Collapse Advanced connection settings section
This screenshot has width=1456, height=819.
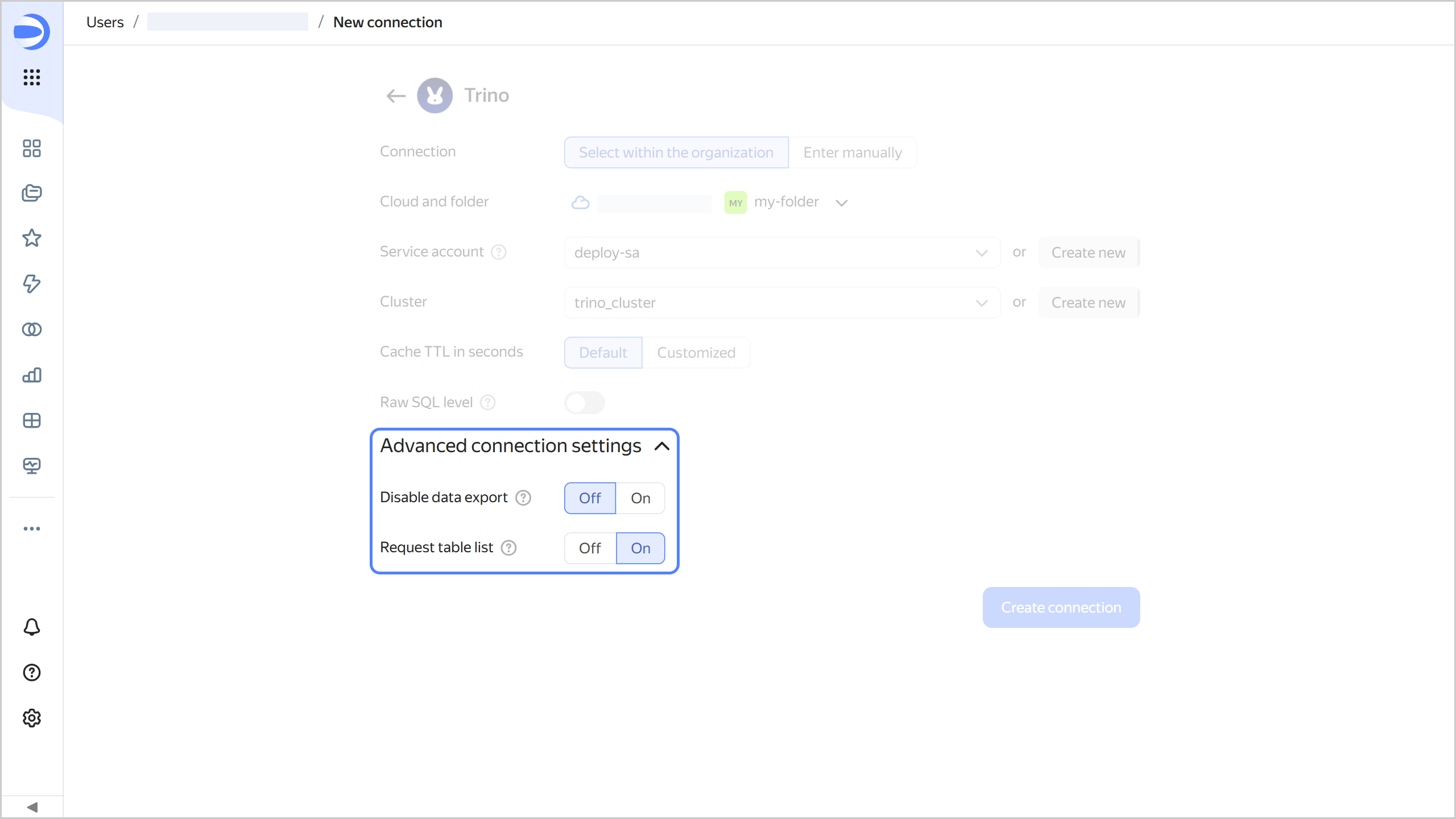661,446
